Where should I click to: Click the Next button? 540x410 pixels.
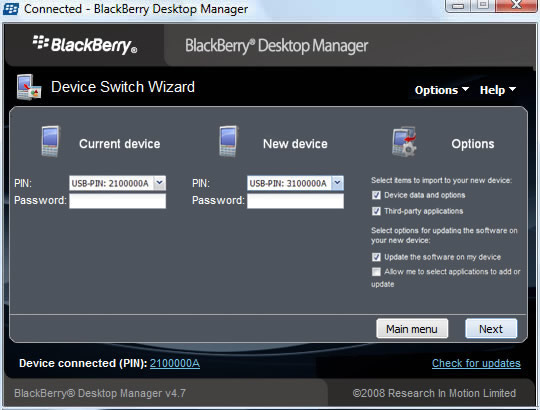click(x=491, y=329)
